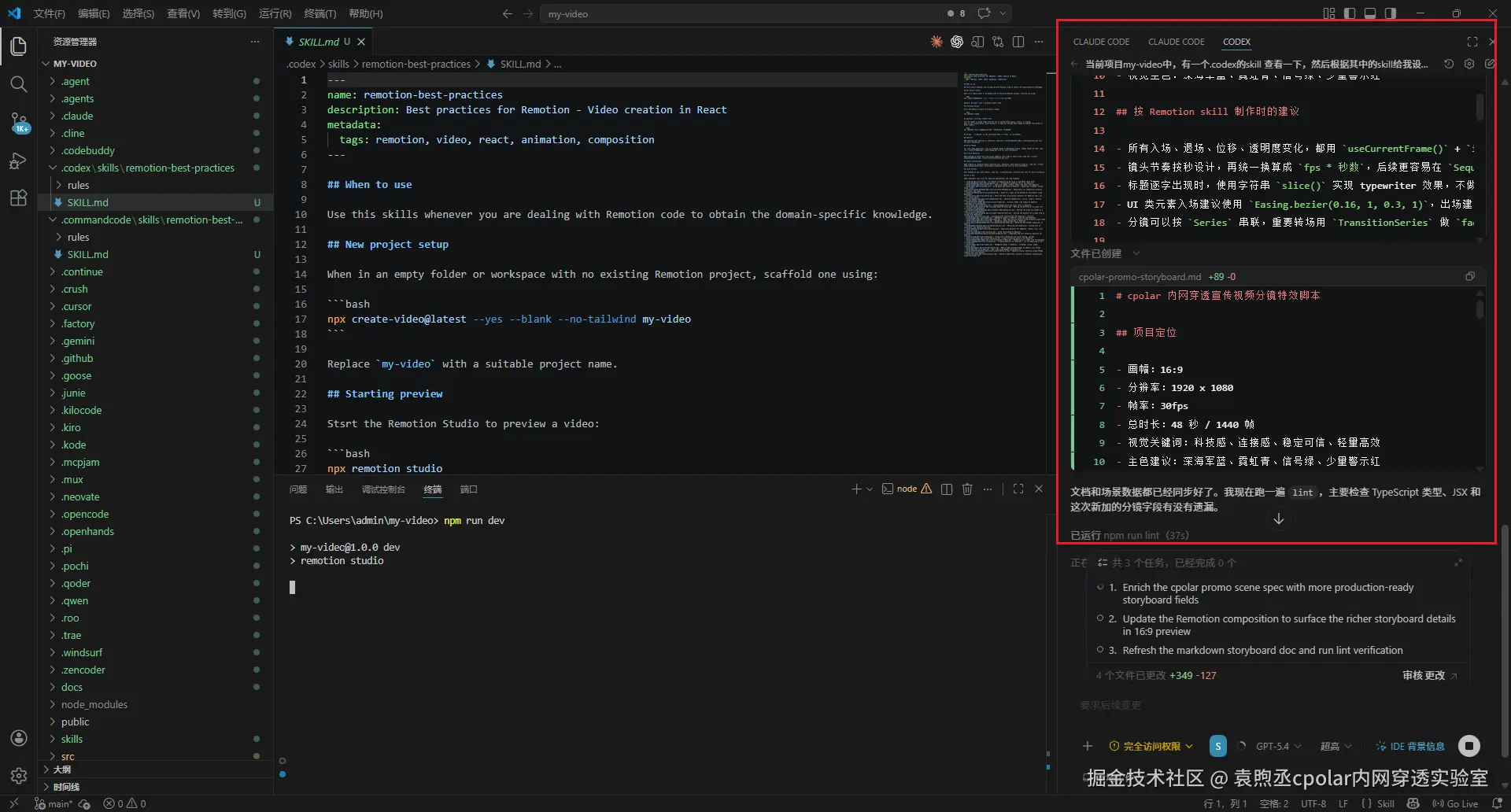The image size is (1511, 812).
Task: Maximize the terminal panel size
Action: coord(1018,489)
